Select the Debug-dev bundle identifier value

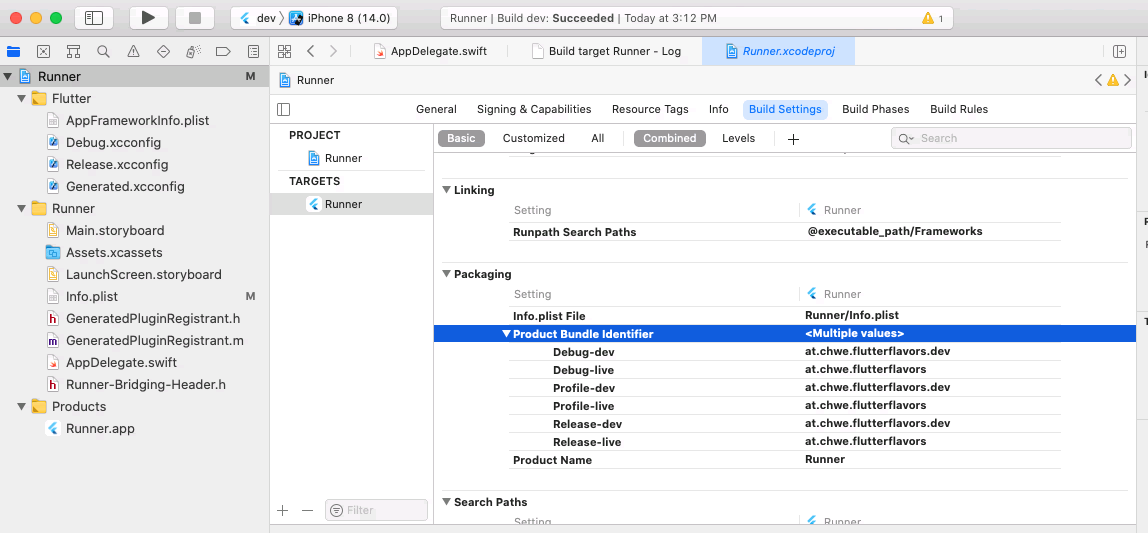click(x=878, y=351)
